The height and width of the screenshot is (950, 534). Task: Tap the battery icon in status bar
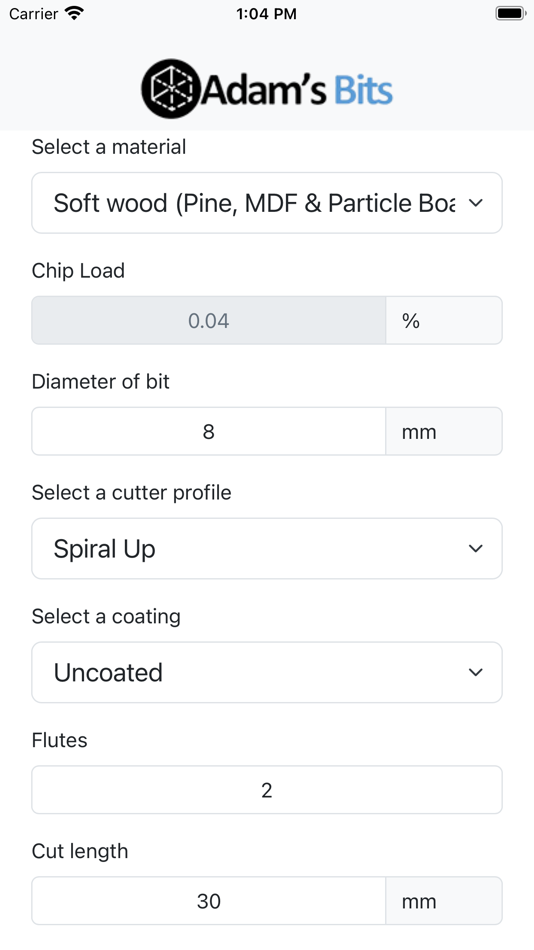click(510, 13)
